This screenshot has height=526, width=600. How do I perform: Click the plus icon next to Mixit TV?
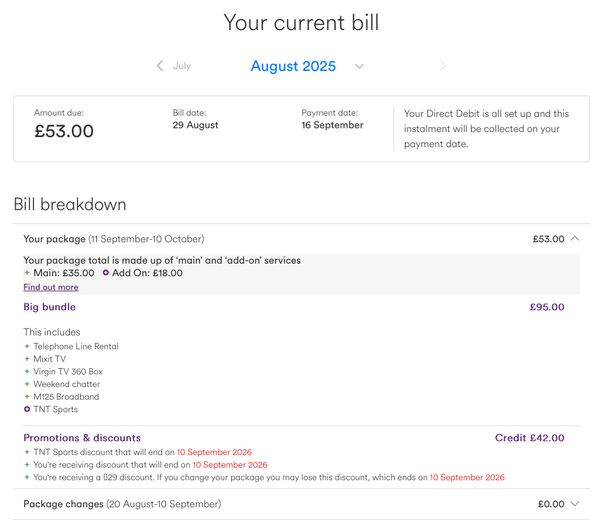[x=27, y=359]
